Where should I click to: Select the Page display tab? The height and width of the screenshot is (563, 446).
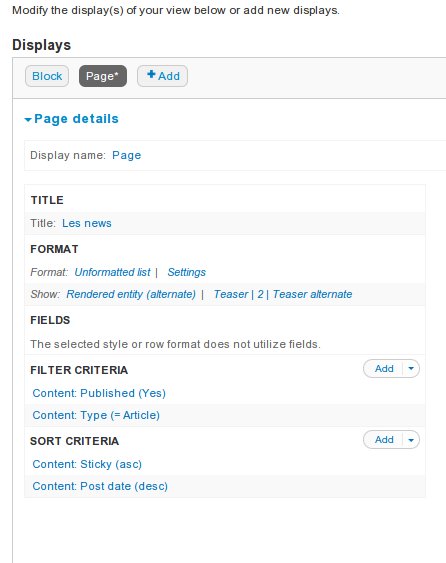point(103,76)
